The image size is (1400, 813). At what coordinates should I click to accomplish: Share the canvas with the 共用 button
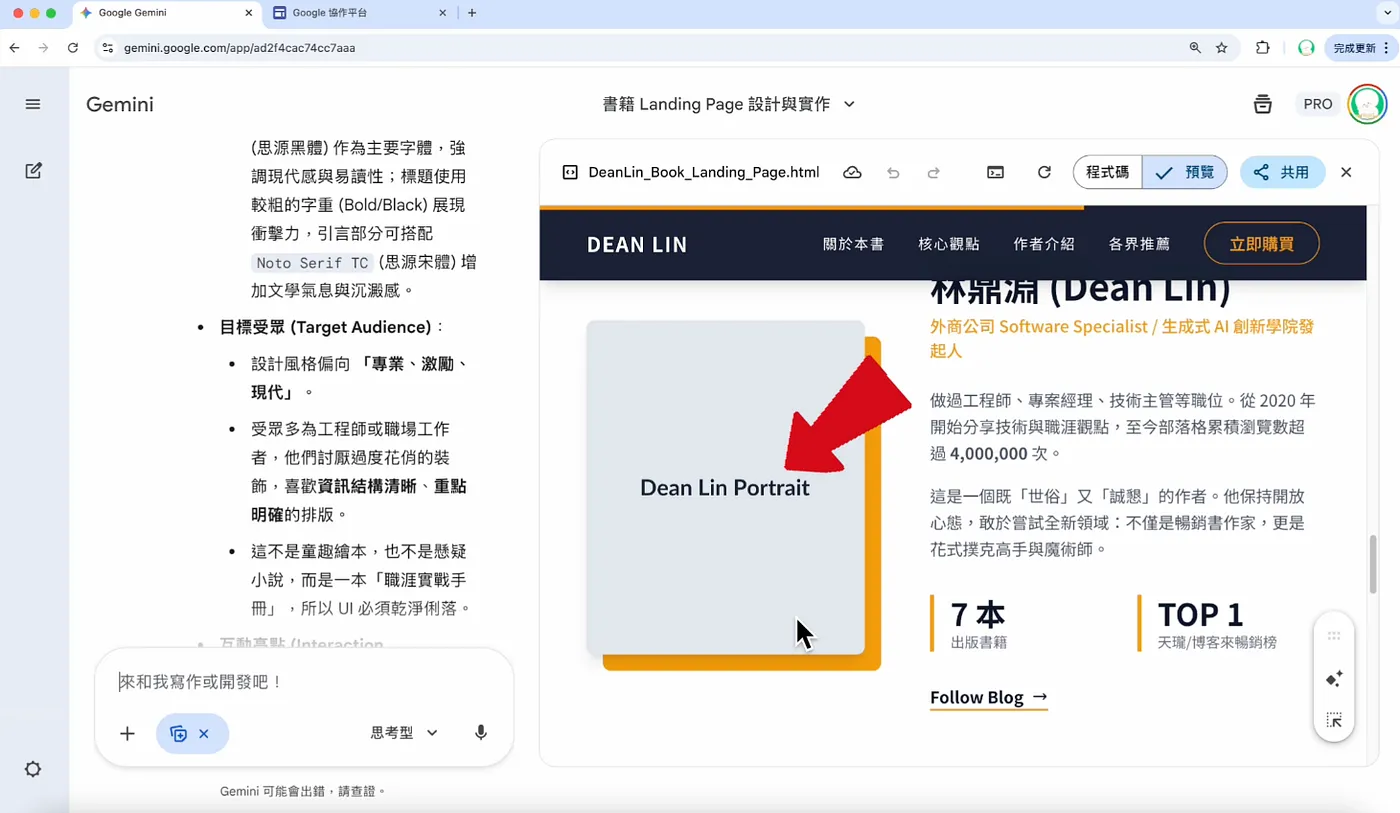click(1282, 172)
